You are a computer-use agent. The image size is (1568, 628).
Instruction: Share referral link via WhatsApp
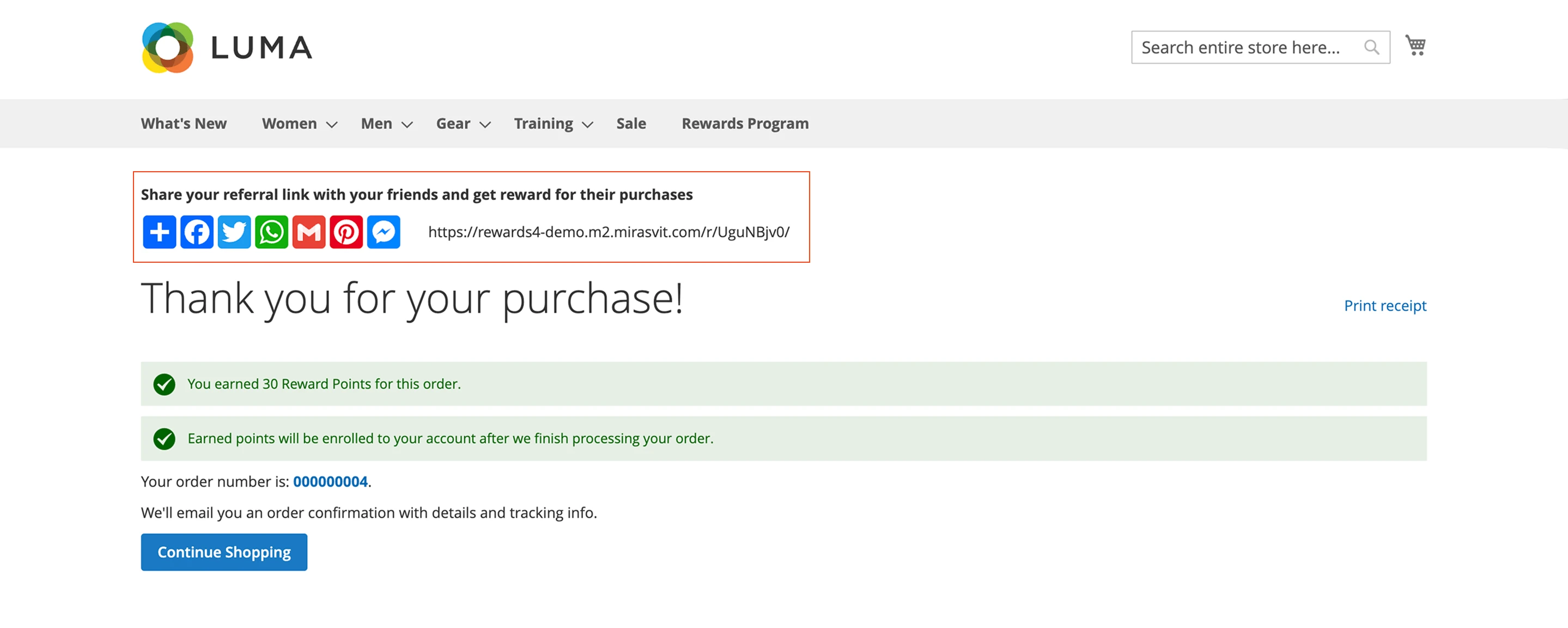tap(271, 232)
